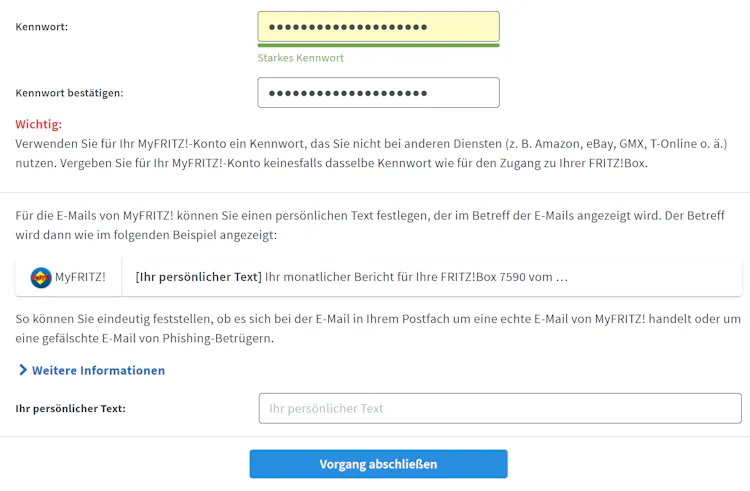Click the Kennwort: field label

pyautogui.click(x=42, y=27)
